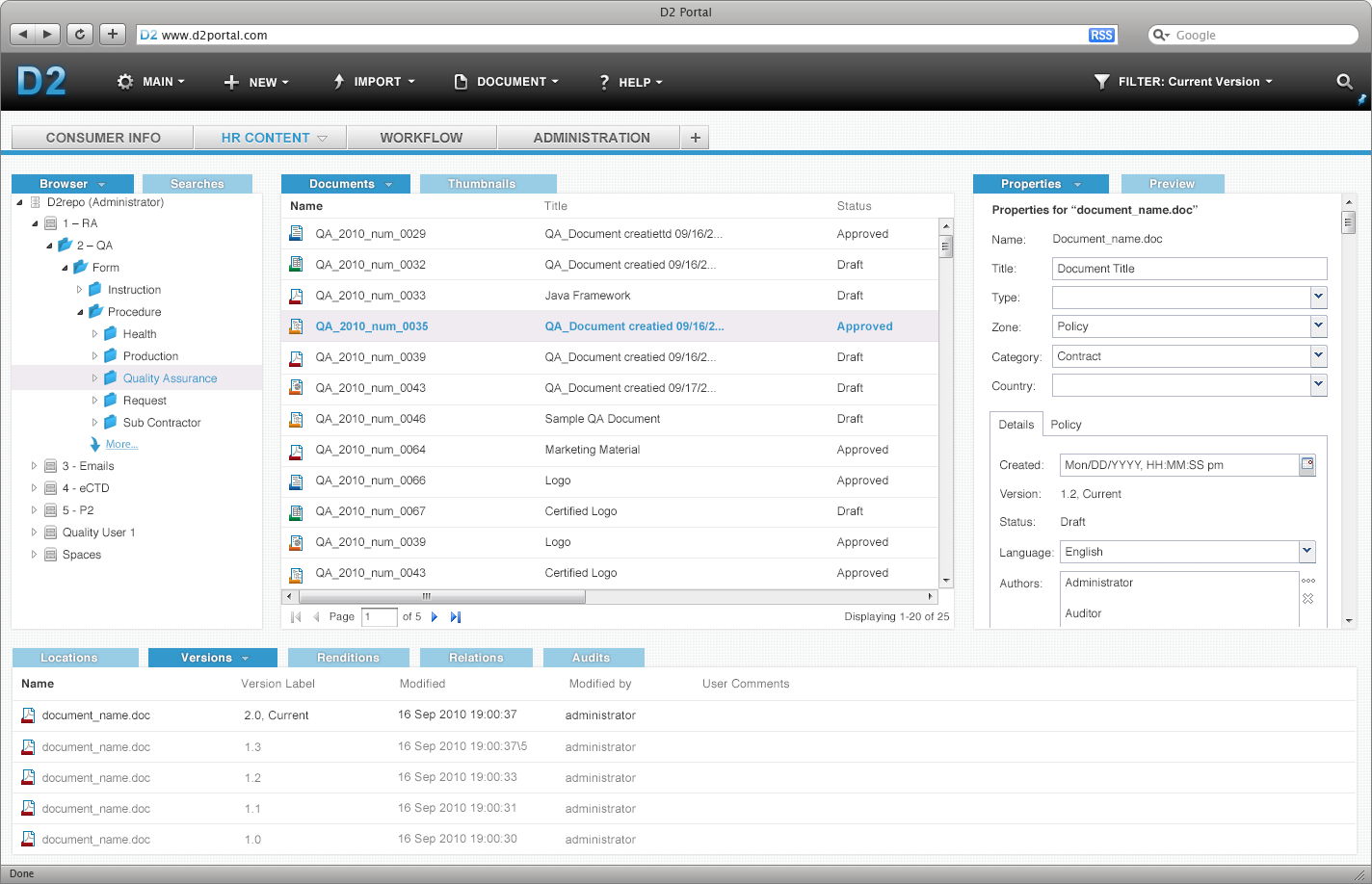
Task: Go to previous page of documents
Action: (316, 616)
